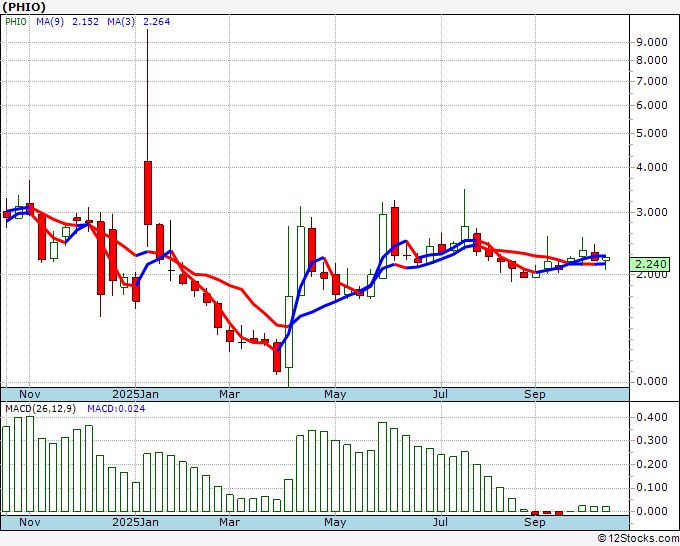The height and width of the screenshot is (546, 680).
Task: Click the tall red January spike candle
Action: click(148, 191)
